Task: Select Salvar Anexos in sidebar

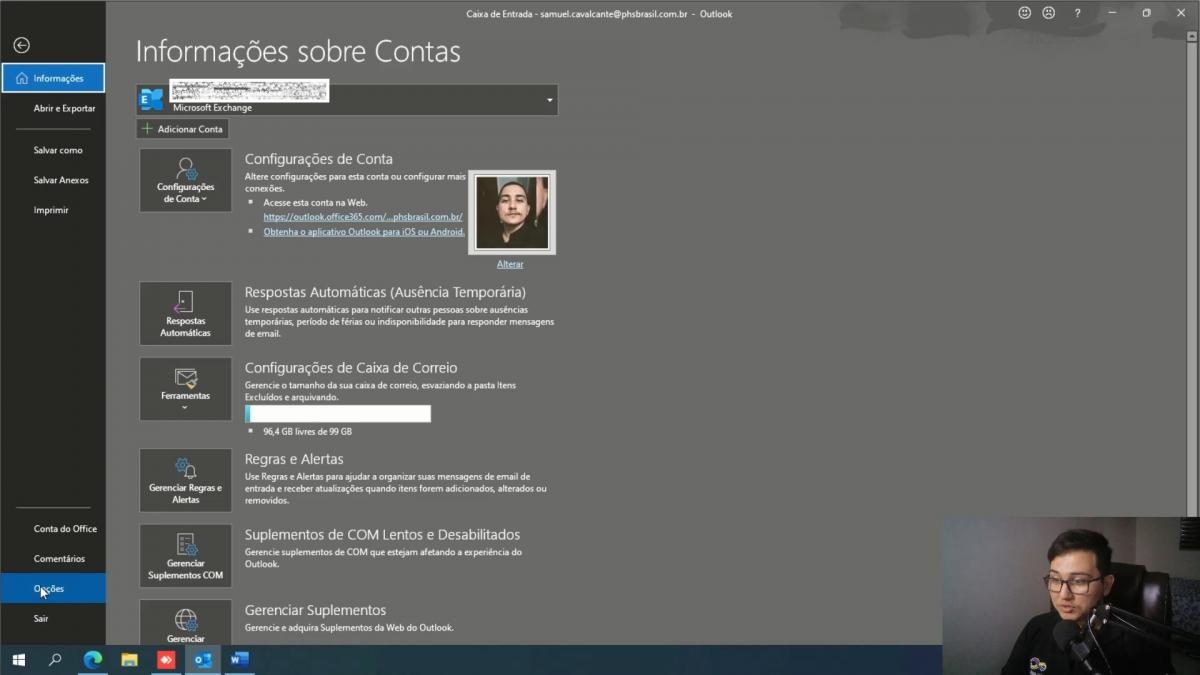Action: point(61,180)
